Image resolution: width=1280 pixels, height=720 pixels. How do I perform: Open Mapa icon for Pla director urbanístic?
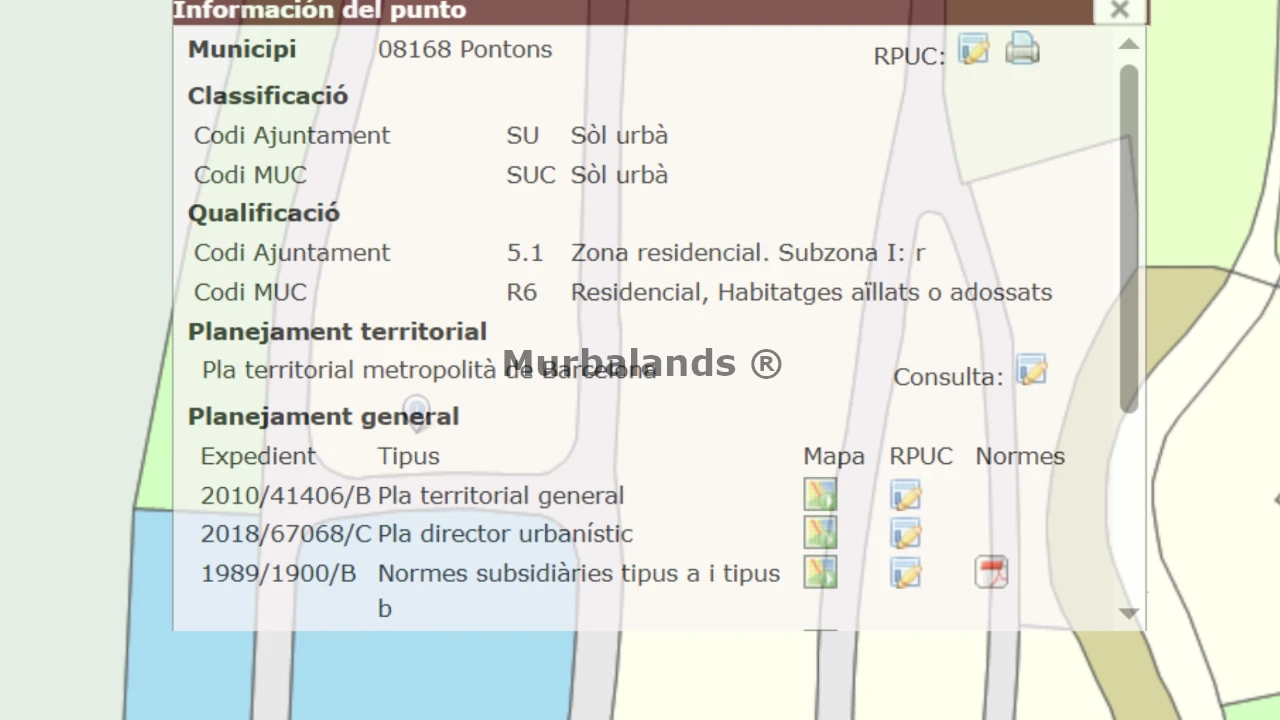(x=820, y=533)
